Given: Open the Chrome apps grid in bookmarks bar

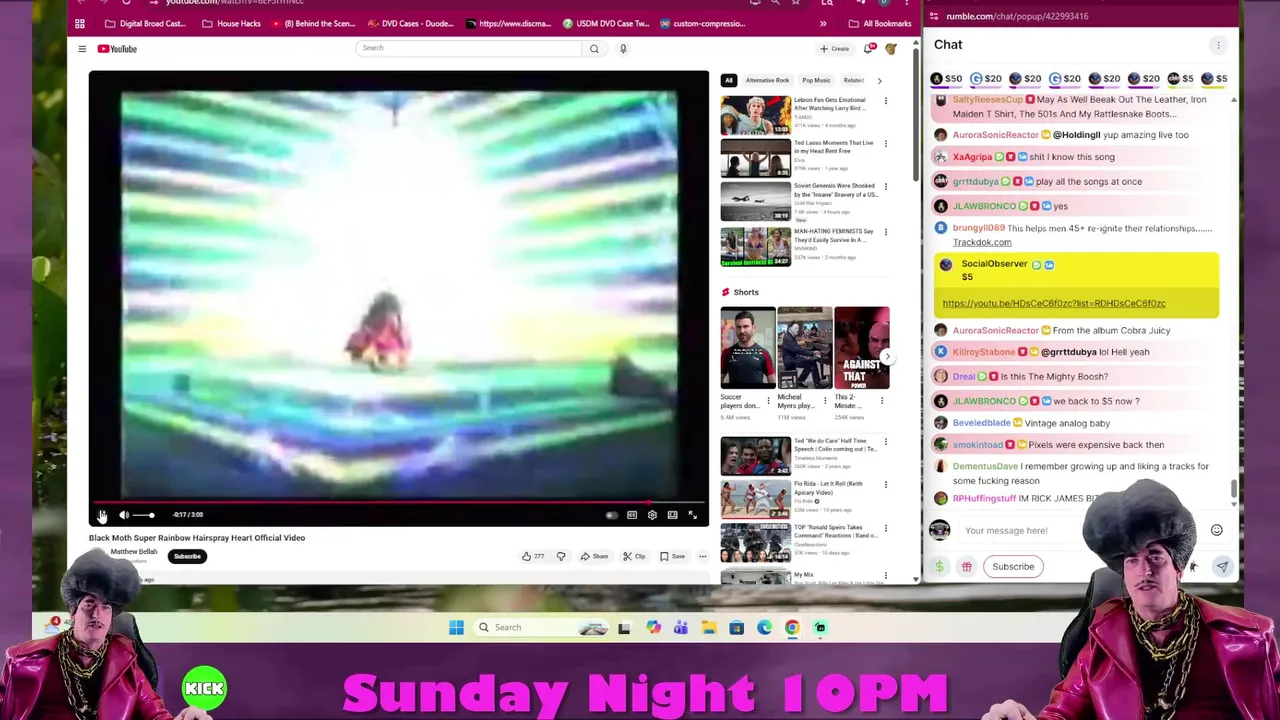Looking at the screenshot, I should tap(80, 23).
